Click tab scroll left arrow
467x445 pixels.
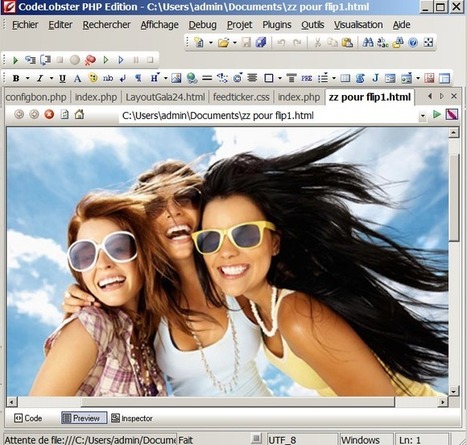pyautogui.click(x=430, y=96)
